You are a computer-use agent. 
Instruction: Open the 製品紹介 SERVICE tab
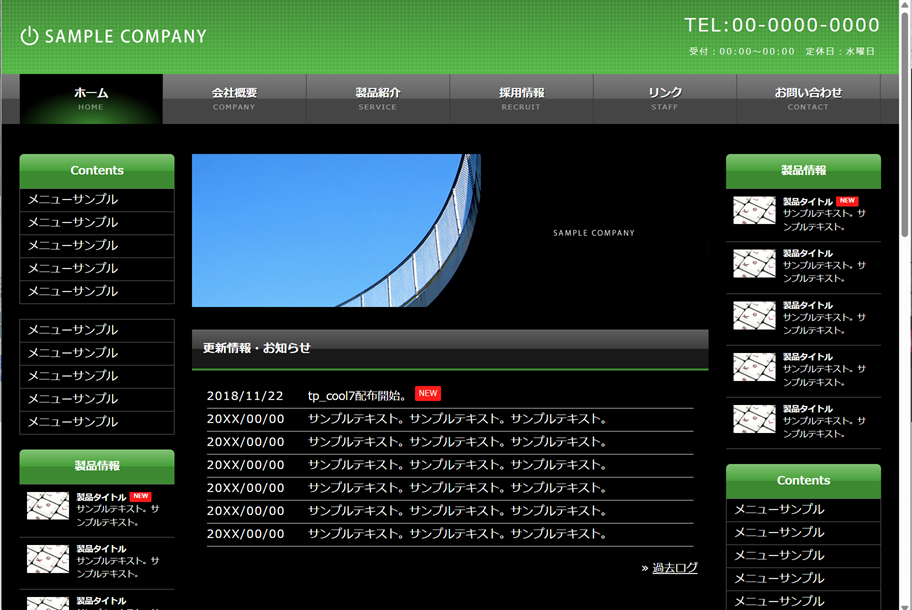click(378, 99)
